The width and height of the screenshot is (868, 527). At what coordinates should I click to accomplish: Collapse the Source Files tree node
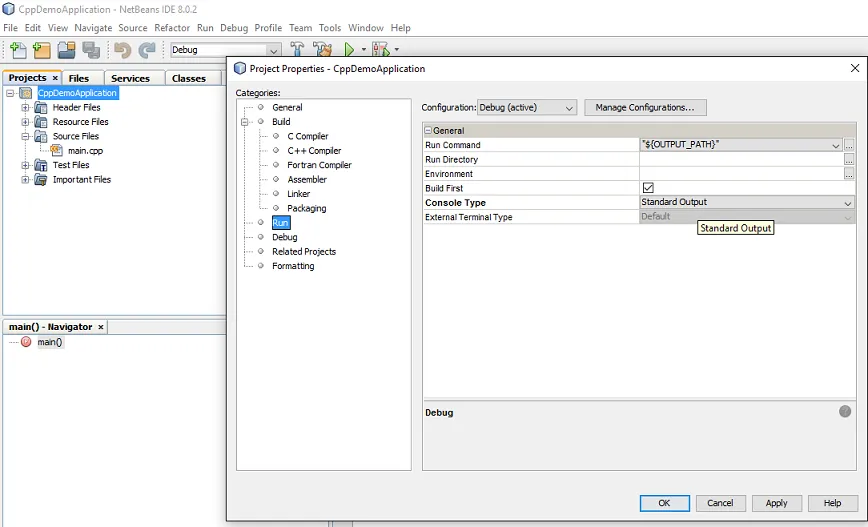pos(25,136)
